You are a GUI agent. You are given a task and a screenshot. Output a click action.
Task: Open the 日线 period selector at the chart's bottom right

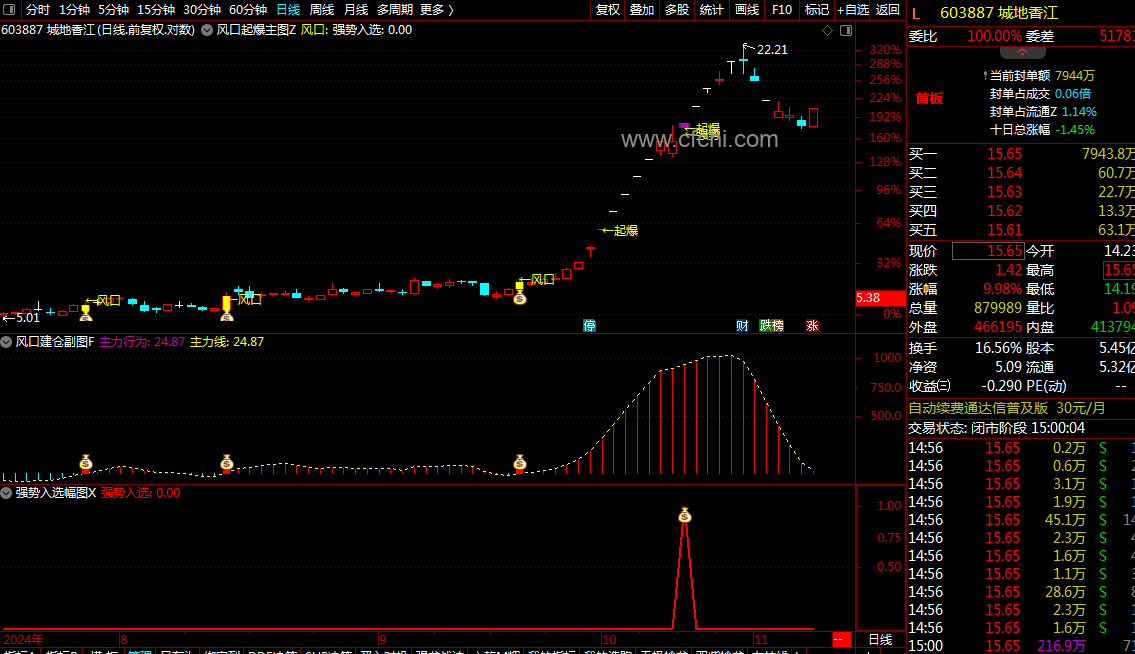(879, 640)
